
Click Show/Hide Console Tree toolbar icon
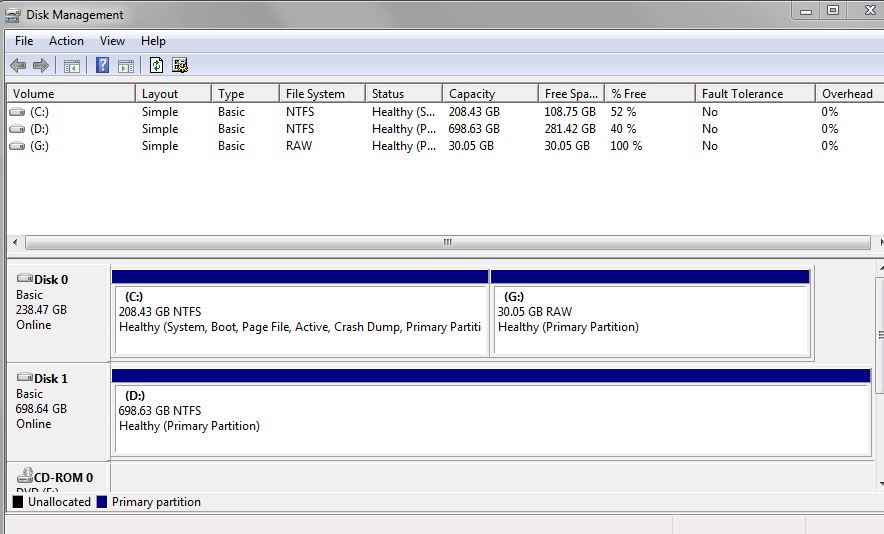click(72, 66)
